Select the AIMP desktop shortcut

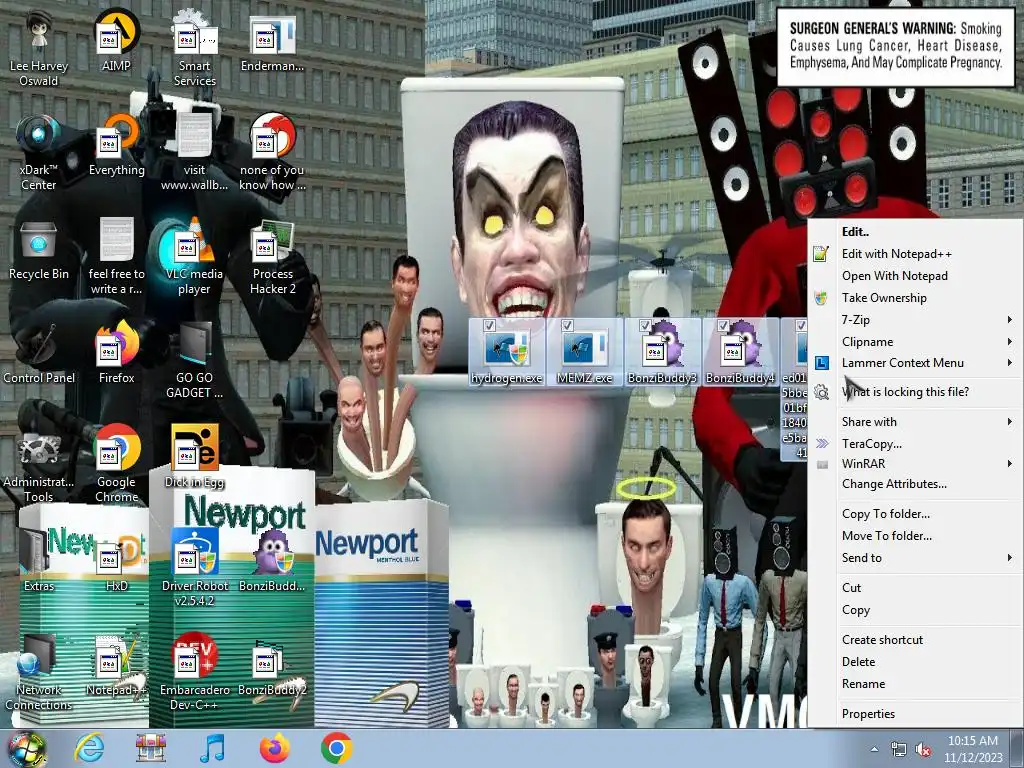(116, 42)
